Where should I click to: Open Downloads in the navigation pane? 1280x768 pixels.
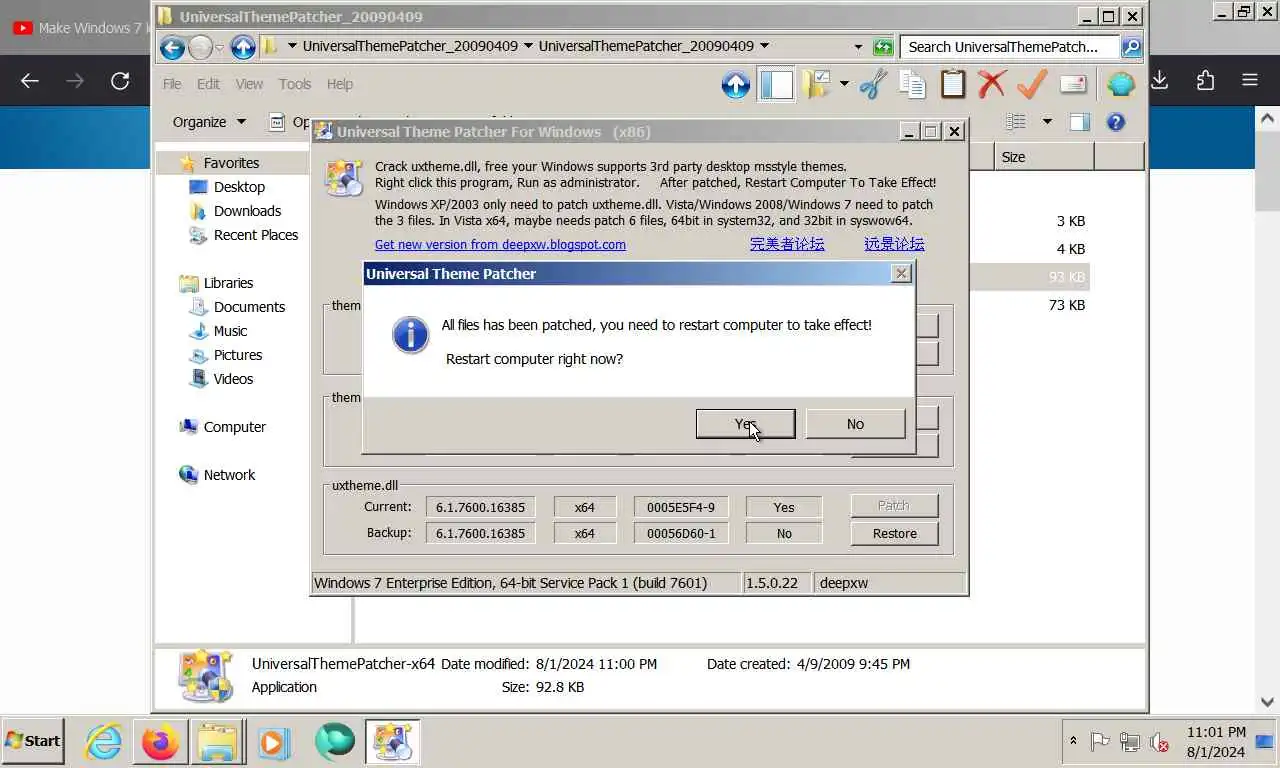click(247, 211)
